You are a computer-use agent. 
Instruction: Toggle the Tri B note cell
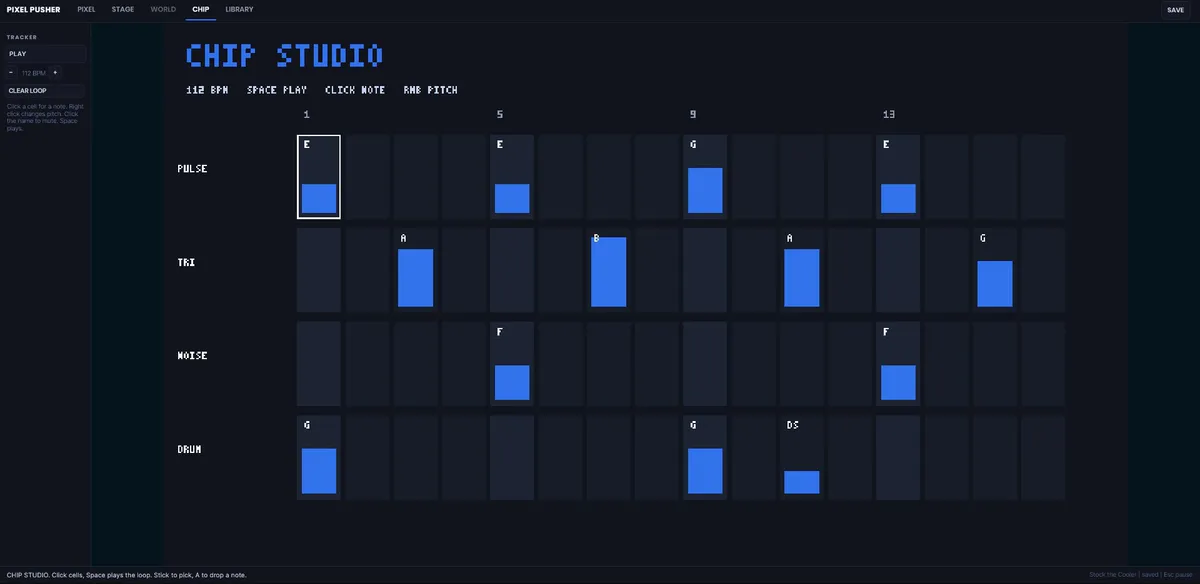(x=608, y=270)
